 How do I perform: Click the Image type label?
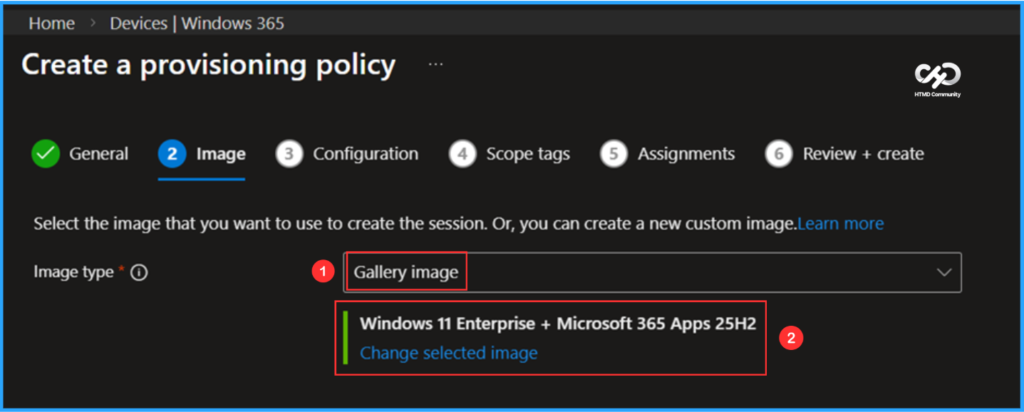[74, 272]
